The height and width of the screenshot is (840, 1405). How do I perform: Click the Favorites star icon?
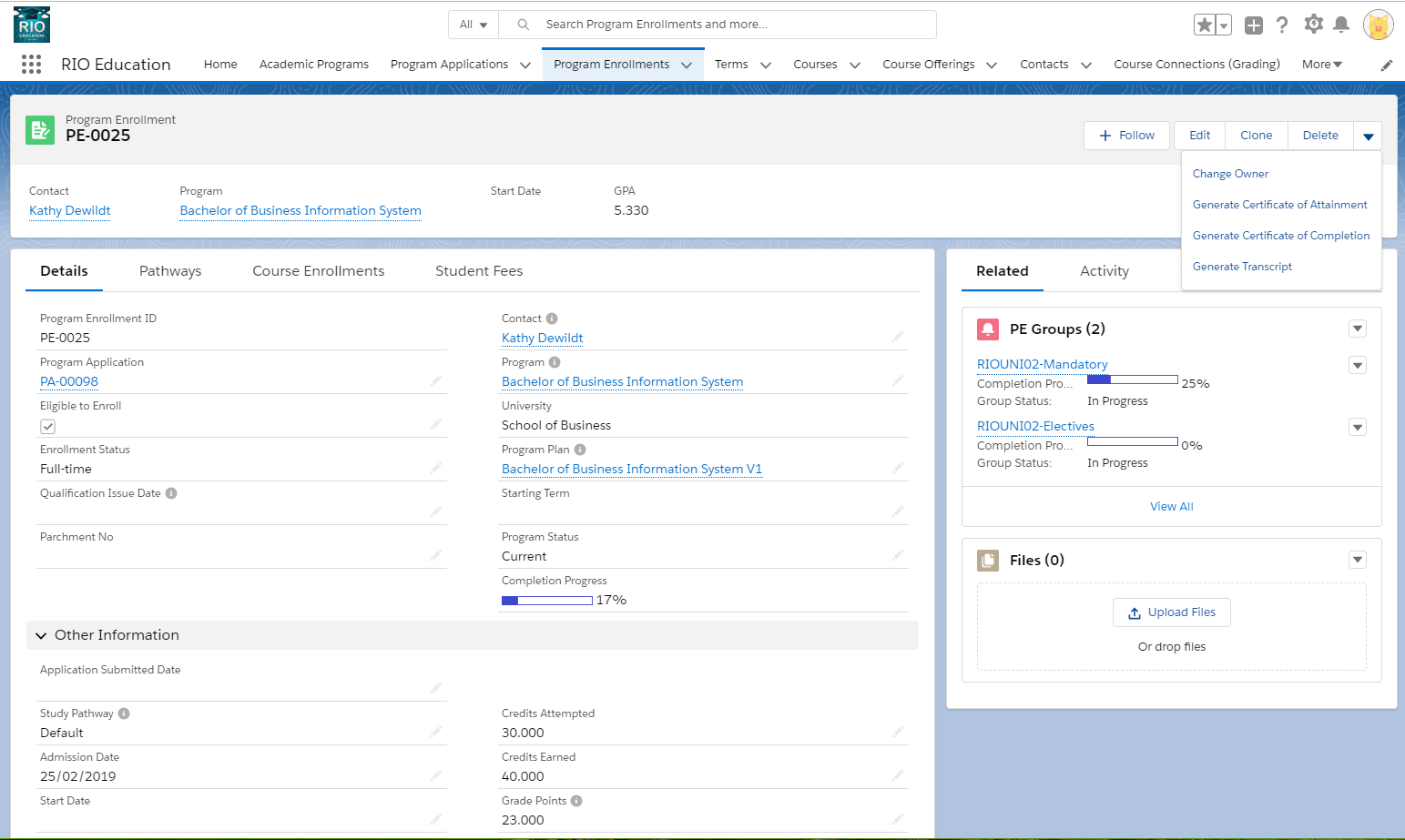point(1204,25)
